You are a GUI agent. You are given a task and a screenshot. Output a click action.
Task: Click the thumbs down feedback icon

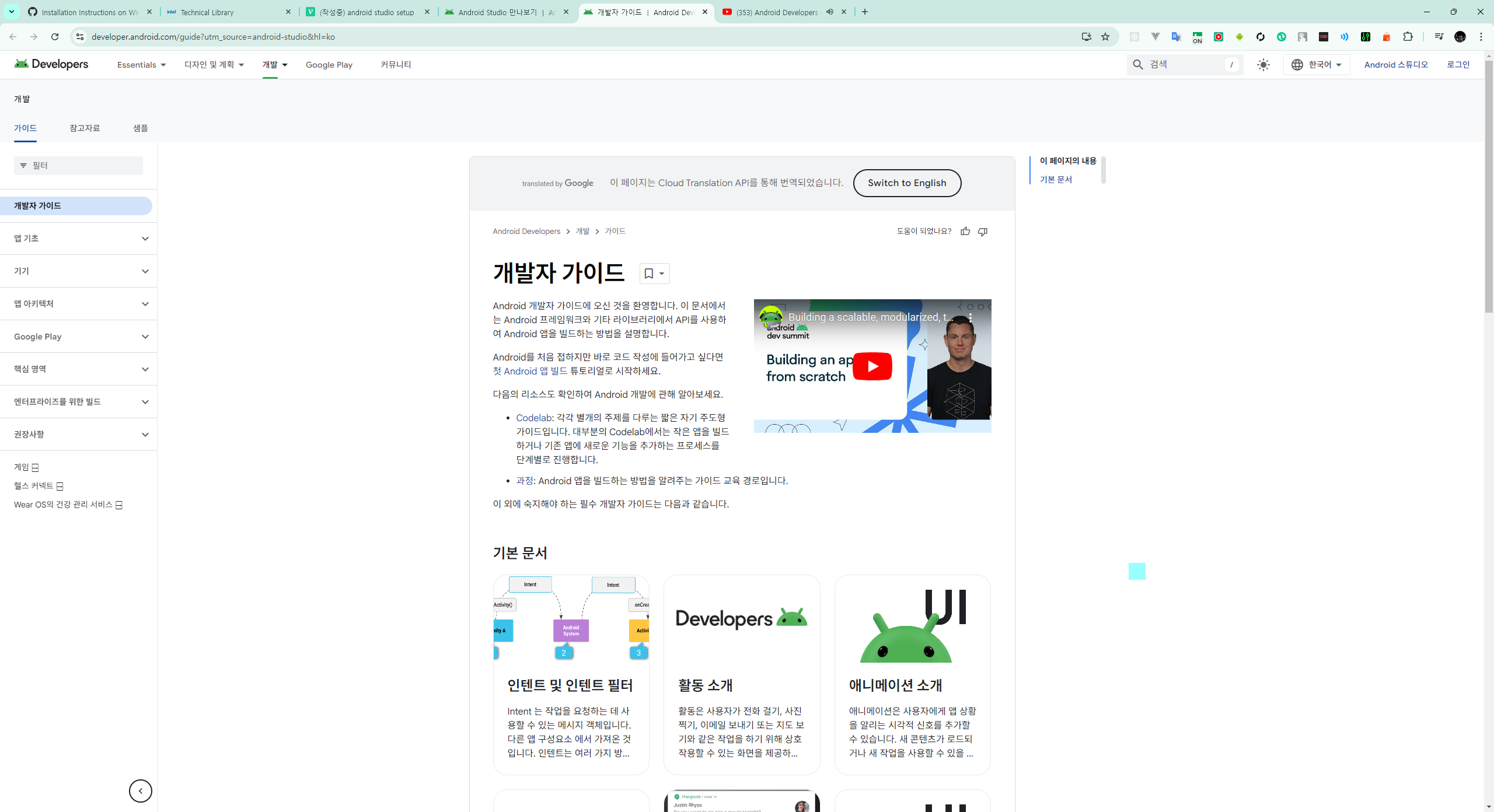(983, 232)
